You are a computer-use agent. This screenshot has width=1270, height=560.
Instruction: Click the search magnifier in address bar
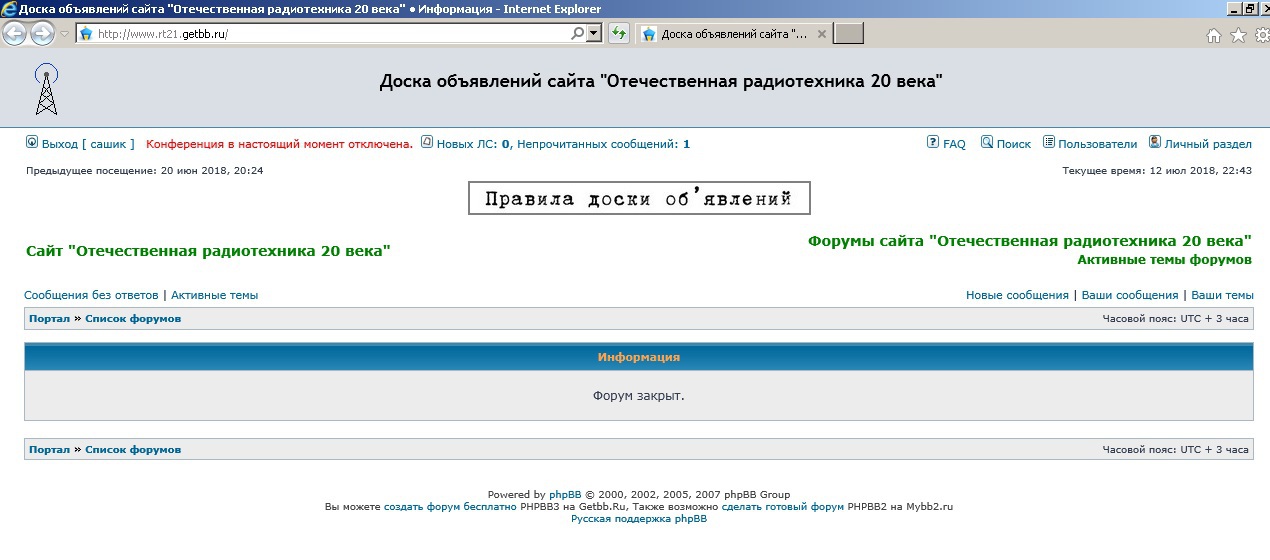tap(577, 33)
